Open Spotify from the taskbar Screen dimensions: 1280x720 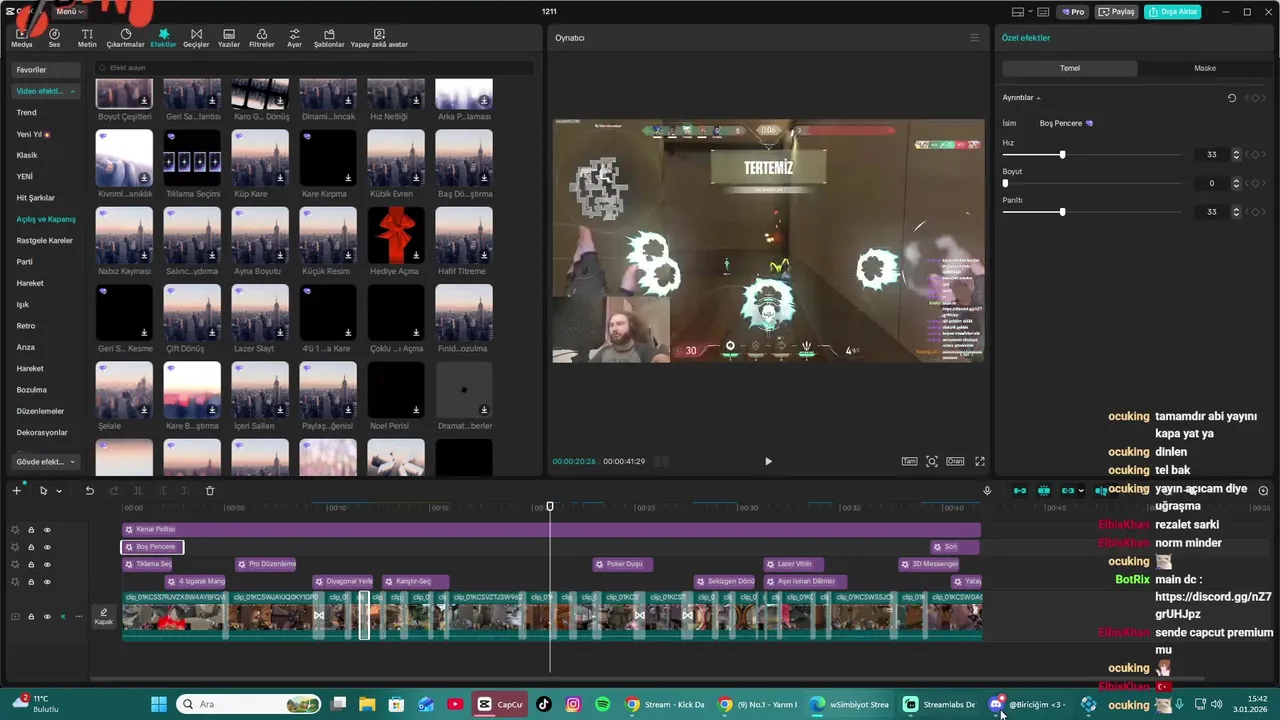[x=602, y=704]
